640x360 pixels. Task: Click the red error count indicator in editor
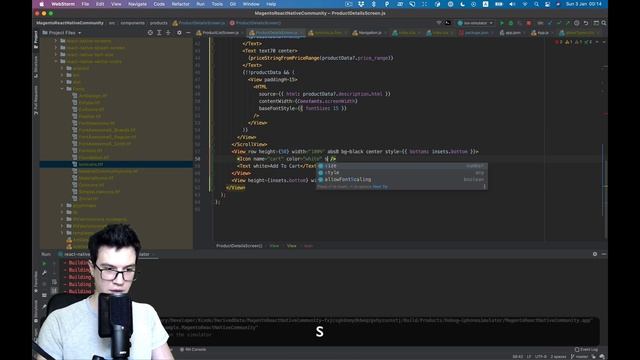pyautogui.click(x=559, y=42)
